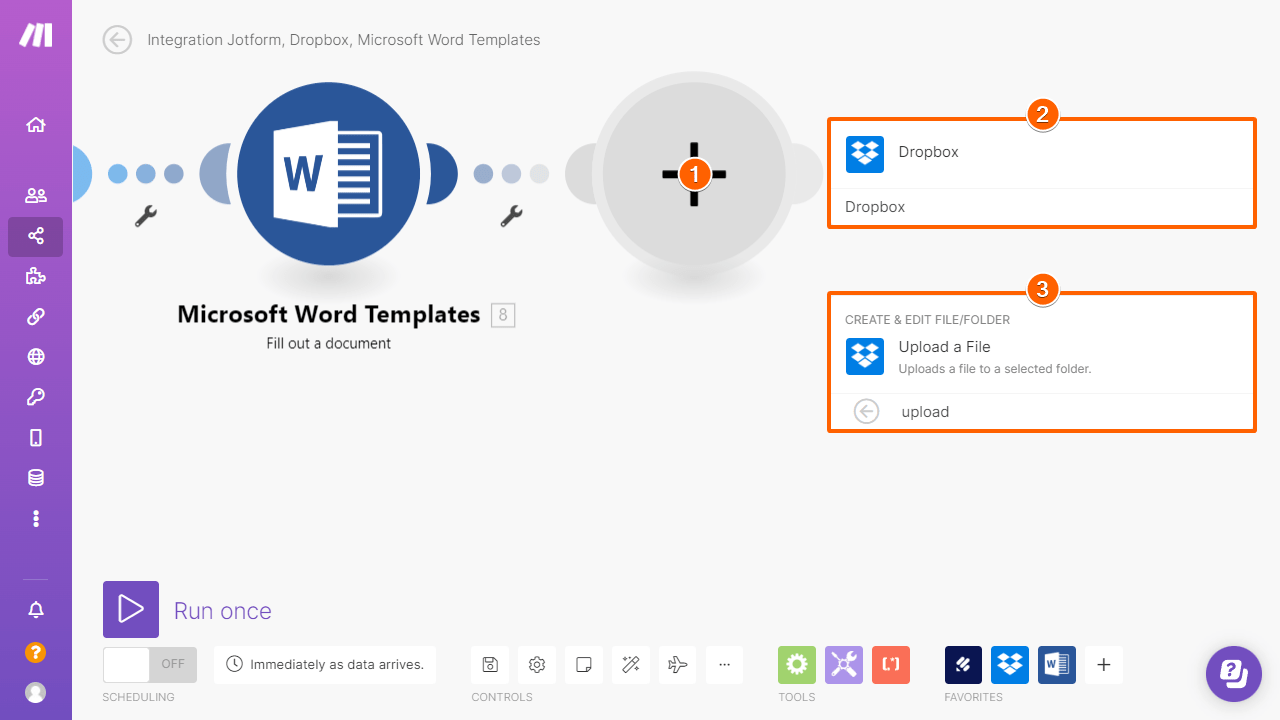Image resolution: width=1280 pixels, height=720 pixels.
Task: Save the scenario with the disk icon
Action: (490, 664)
